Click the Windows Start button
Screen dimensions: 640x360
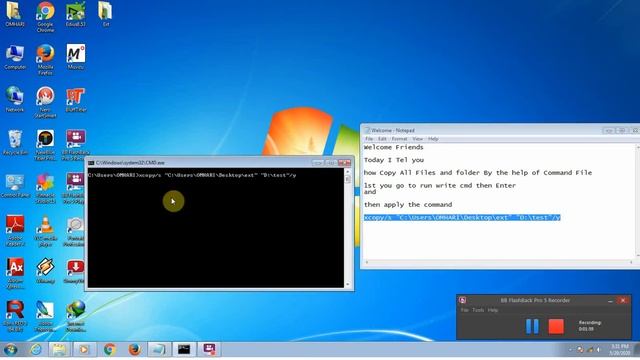tap(11, 350)
